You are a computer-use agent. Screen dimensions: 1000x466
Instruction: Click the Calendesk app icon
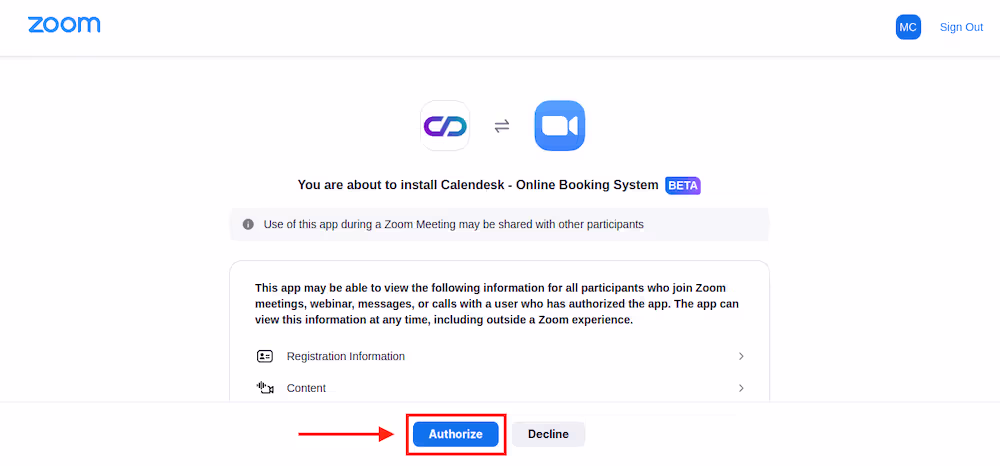pos(445,126)
